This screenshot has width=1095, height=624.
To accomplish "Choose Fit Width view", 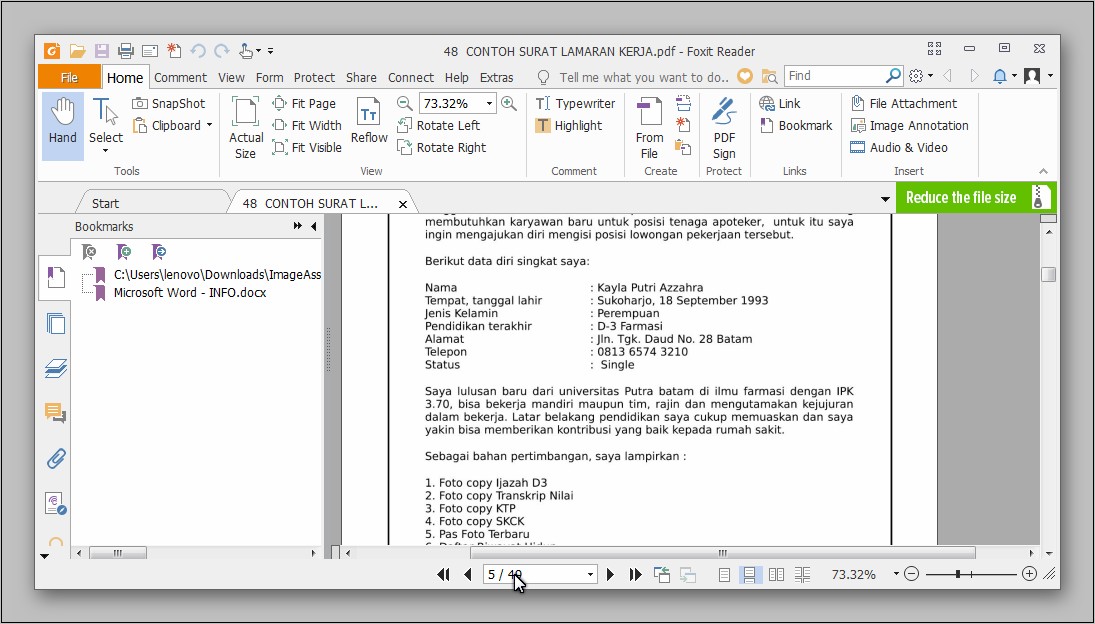I will point(307,126).
